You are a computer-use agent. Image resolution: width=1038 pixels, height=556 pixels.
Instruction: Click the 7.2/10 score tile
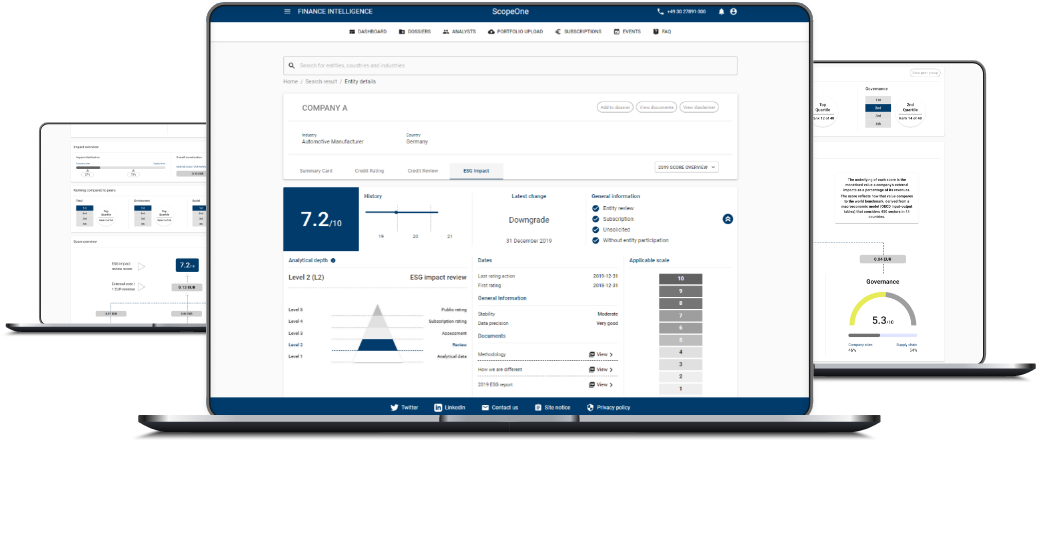point(321,219)
